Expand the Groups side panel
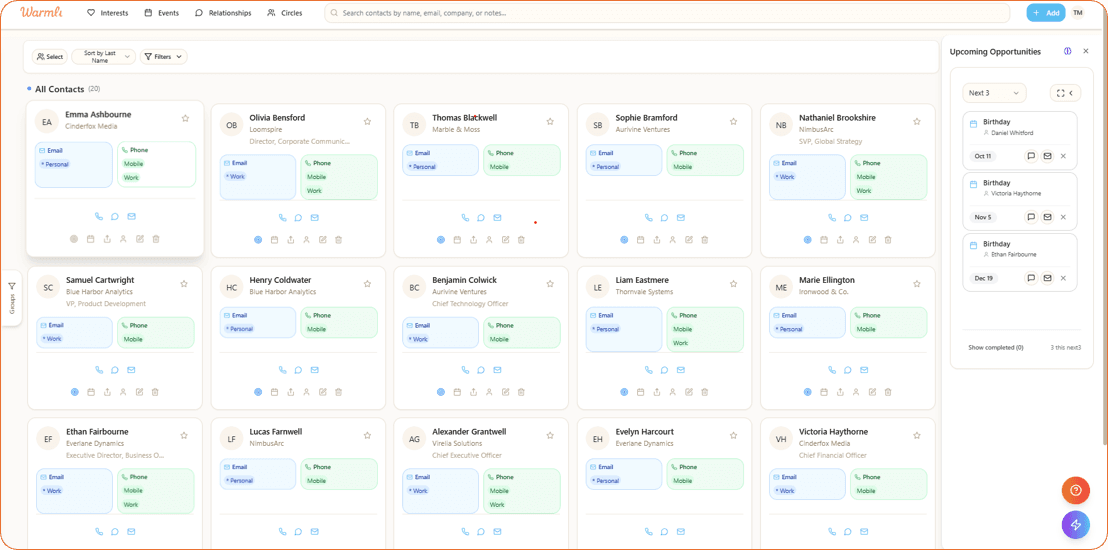Viewport: 1108px width, 550px height. [x=12, y=298]
